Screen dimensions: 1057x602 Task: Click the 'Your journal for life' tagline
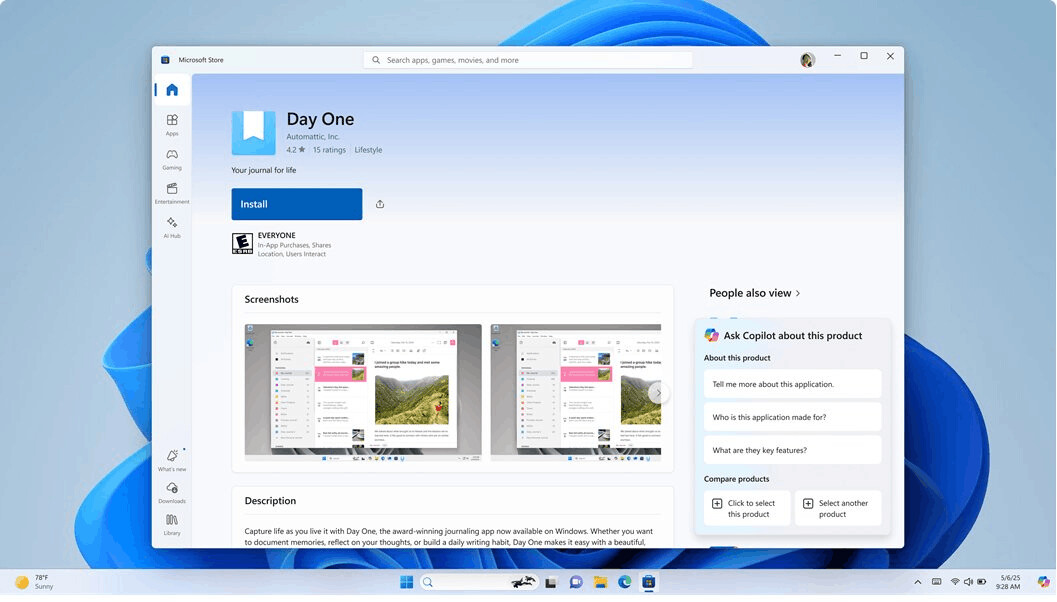pos(264,170)
